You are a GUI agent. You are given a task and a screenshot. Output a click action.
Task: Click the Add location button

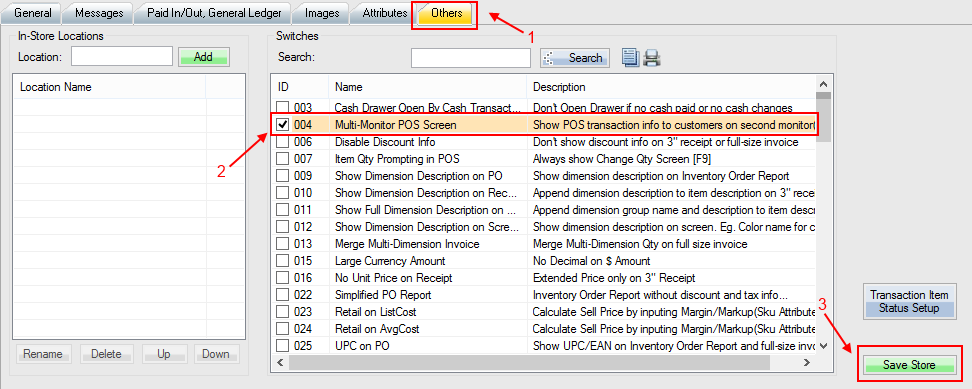click(203, 57)
